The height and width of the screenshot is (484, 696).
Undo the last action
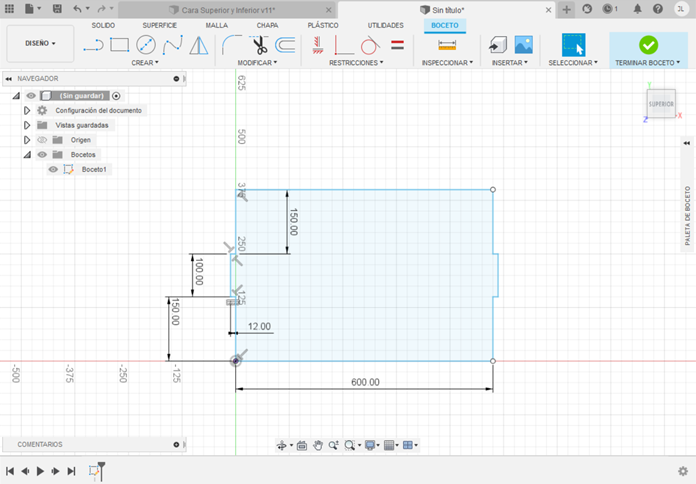tap(78, 8)
